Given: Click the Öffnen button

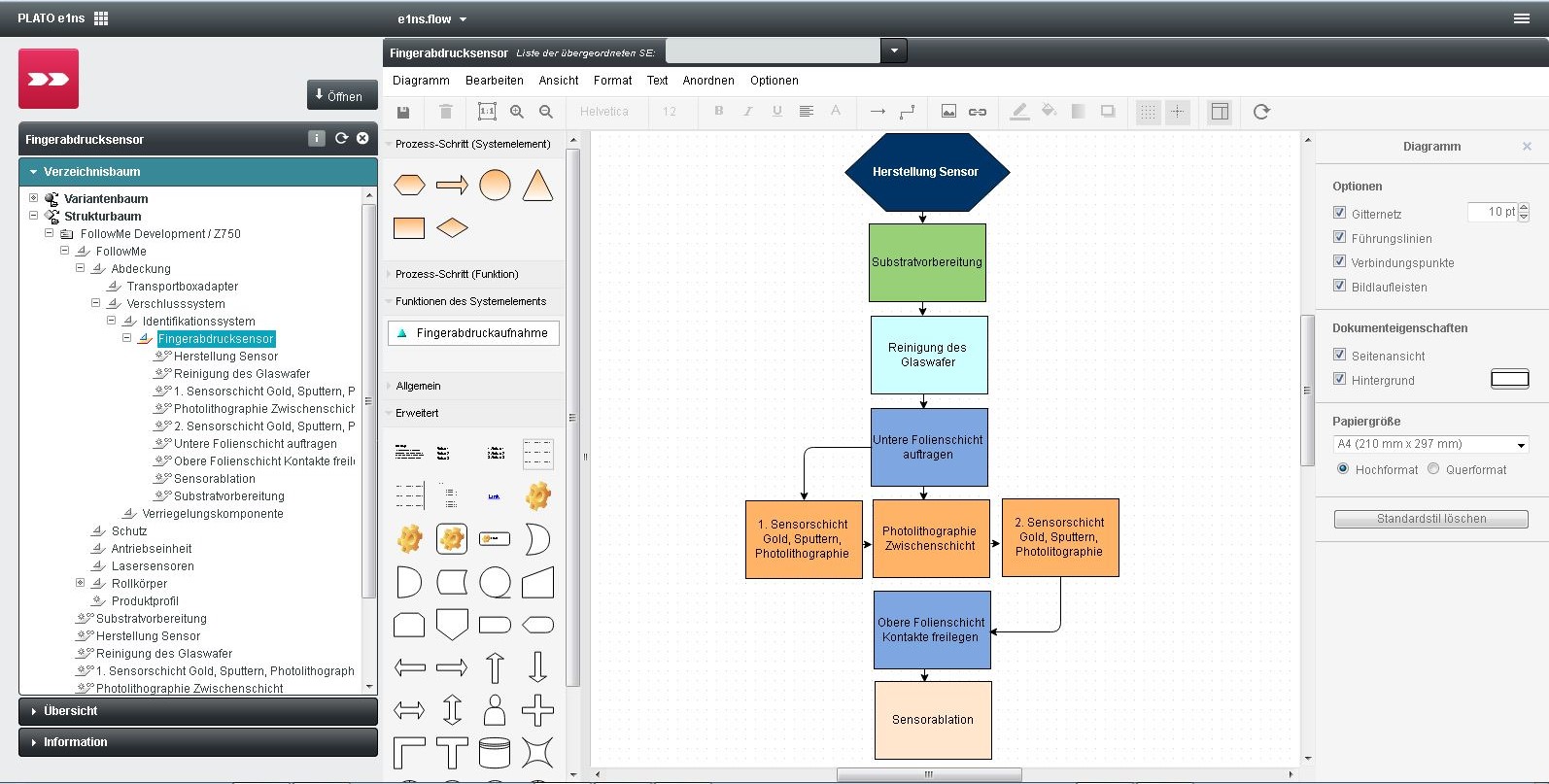Looking at the screenshot, I should click(x=342, y=95).
